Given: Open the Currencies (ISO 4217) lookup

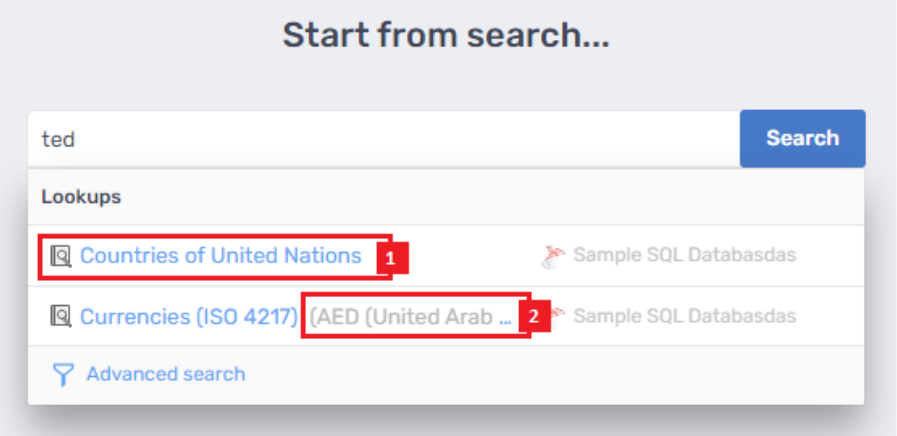Looking at the screenshot, I should coord(189,317).
